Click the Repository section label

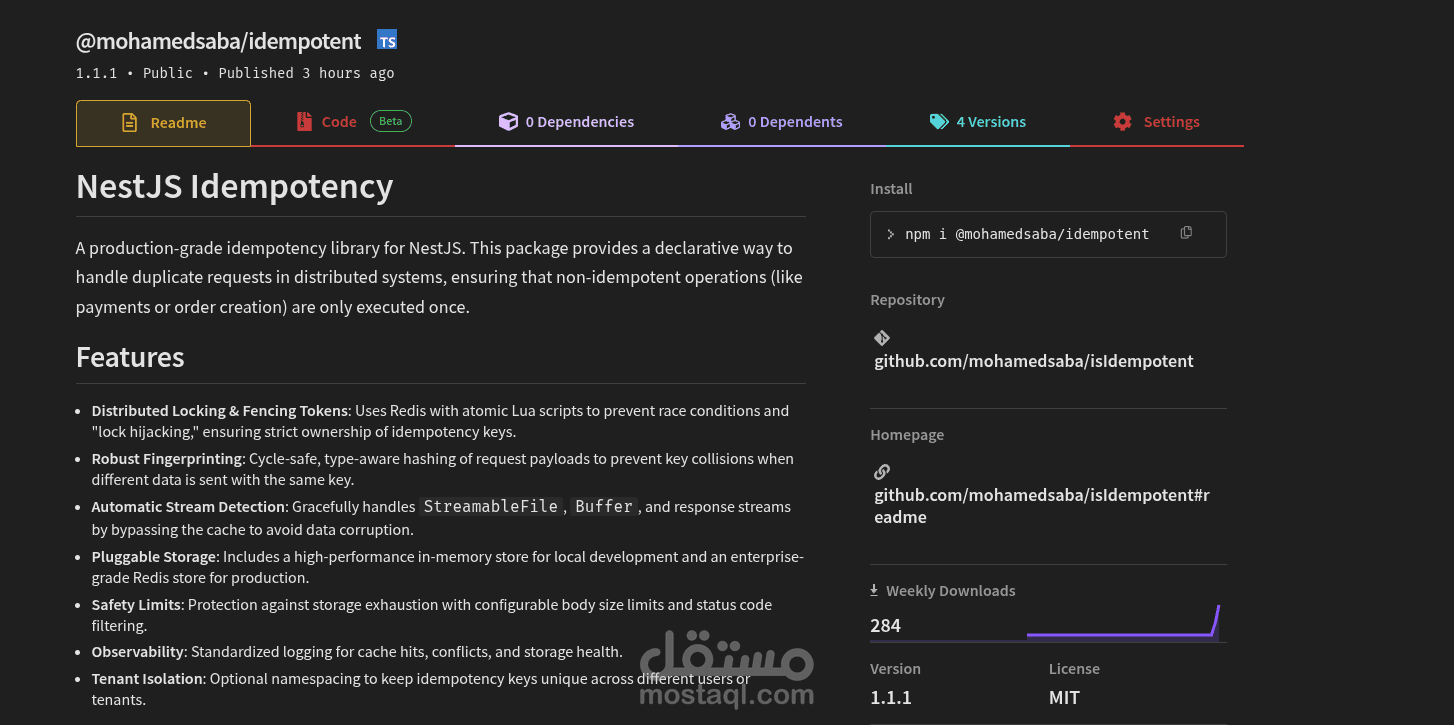[907, 300]
